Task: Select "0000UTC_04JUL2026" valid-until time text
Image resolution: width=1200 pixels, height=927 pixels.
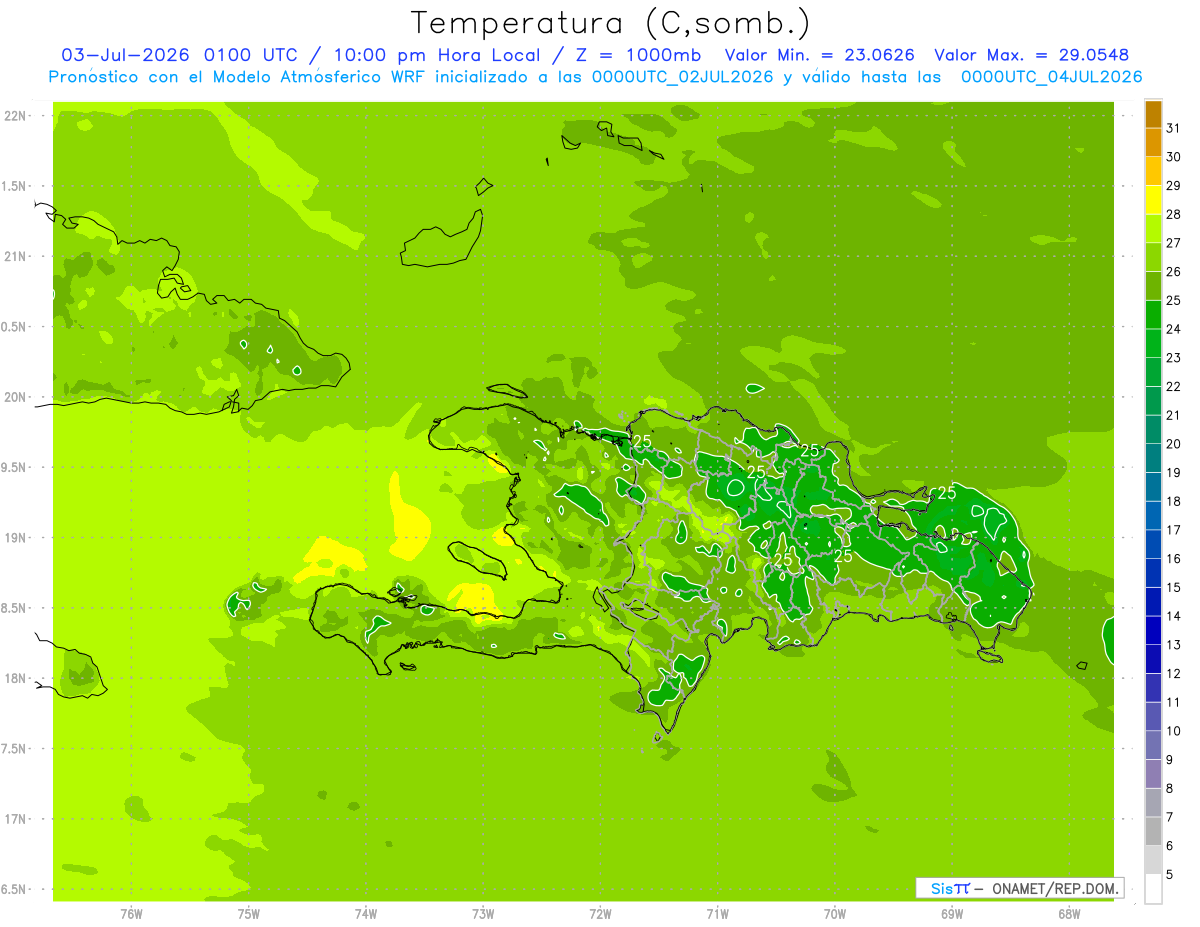Action: (x=1051, y=77)
